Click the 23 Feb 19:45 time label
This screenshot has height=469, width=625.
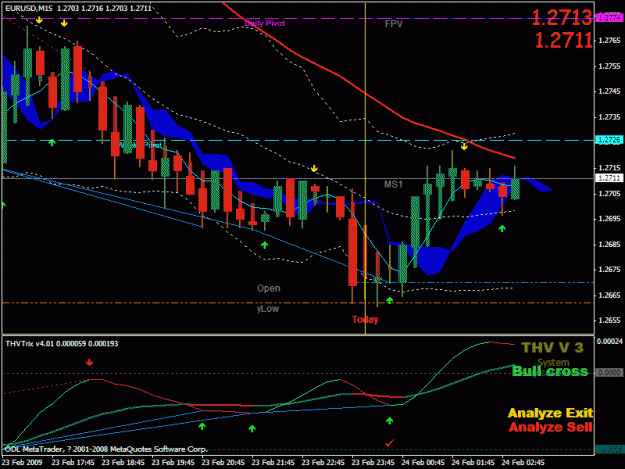(173, 463)
